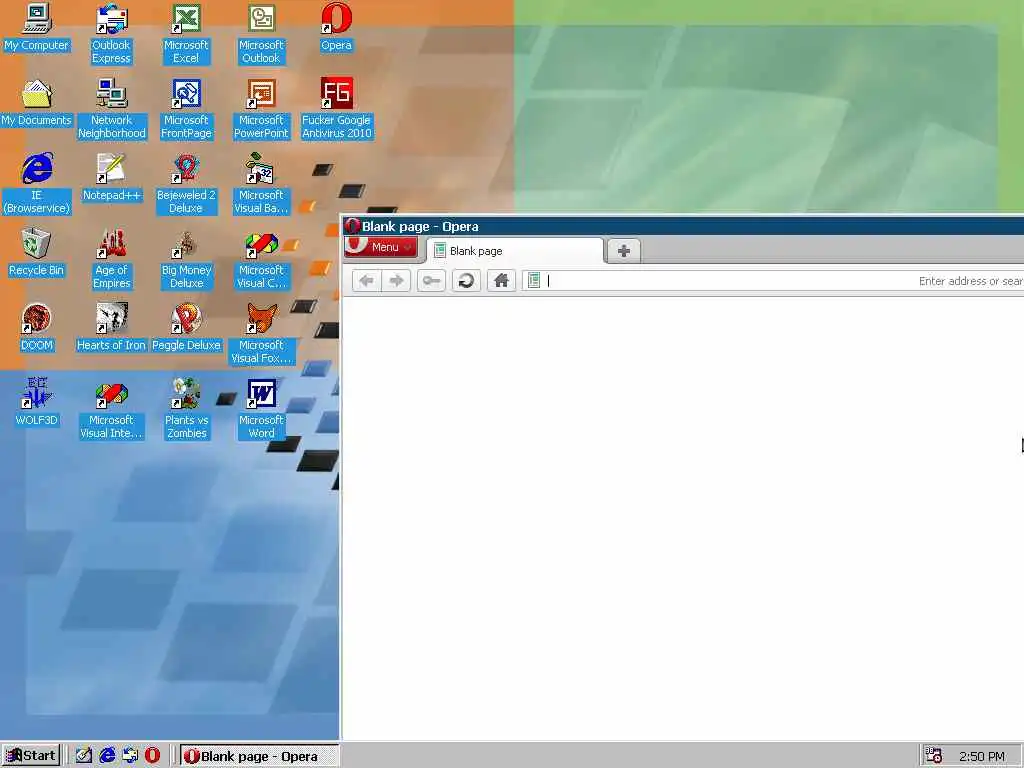This screenshot has height=768, width=1024.
Task: Open the password wand key button
Action: [x=431, y=281]
